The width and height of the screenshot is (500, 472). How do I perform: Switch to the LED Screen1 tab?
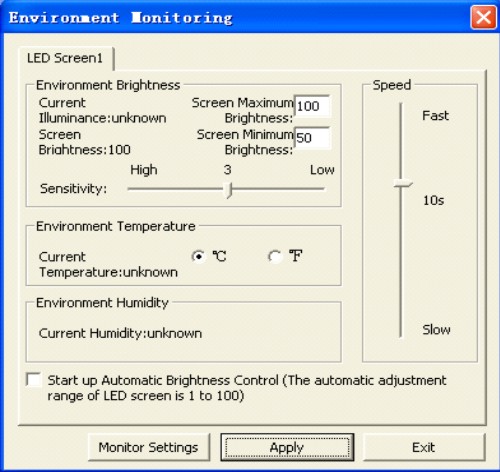coord(66,59)
